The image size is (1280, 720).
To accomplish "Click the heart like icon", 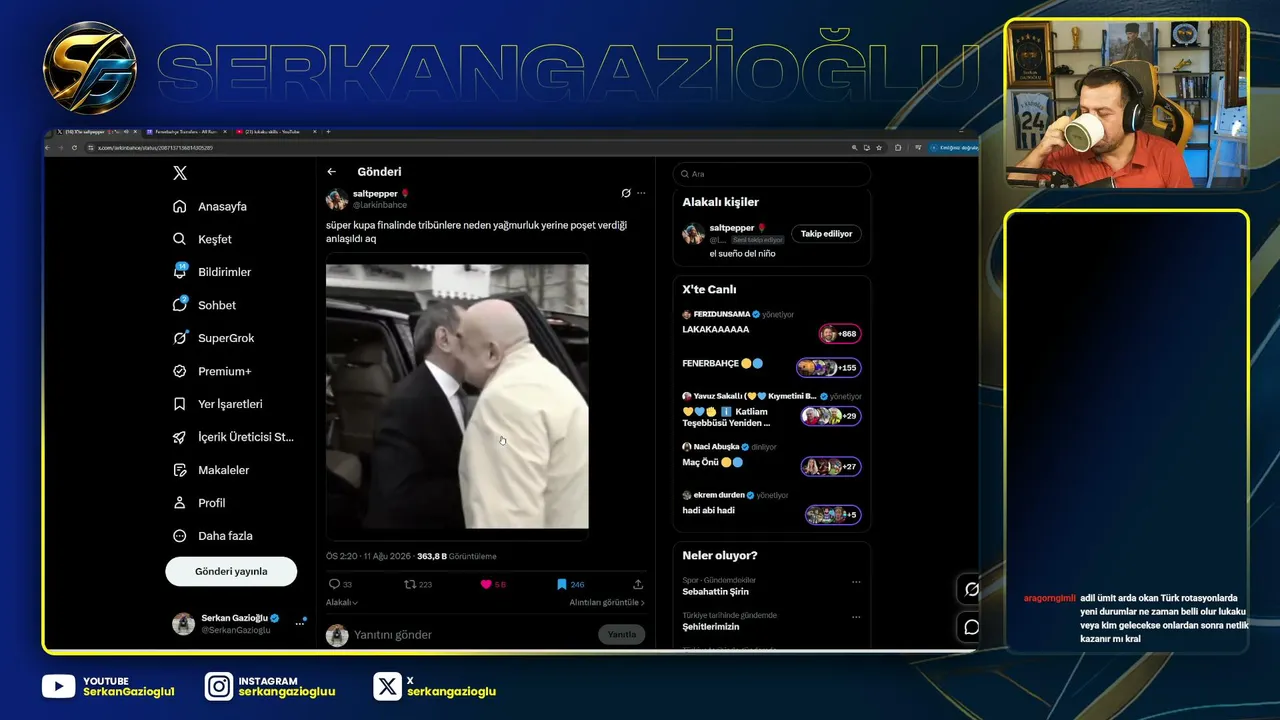I will click(486, 584).
